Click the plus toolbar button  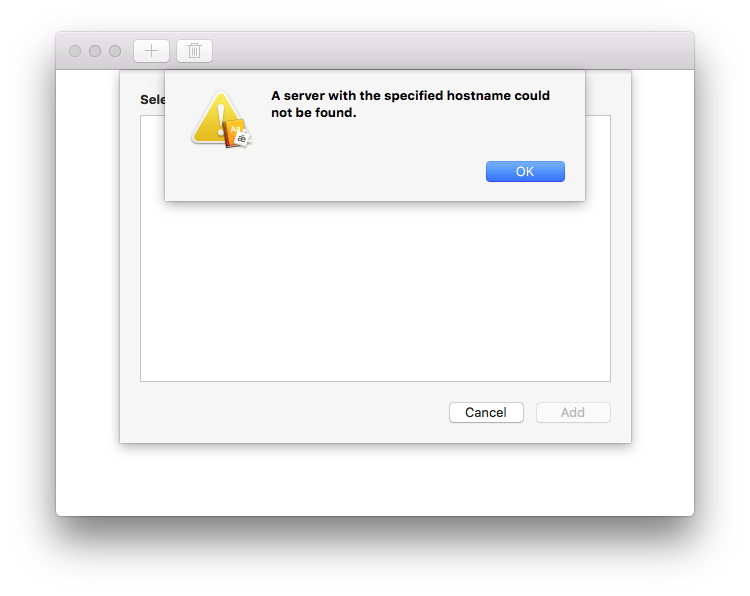151,51
